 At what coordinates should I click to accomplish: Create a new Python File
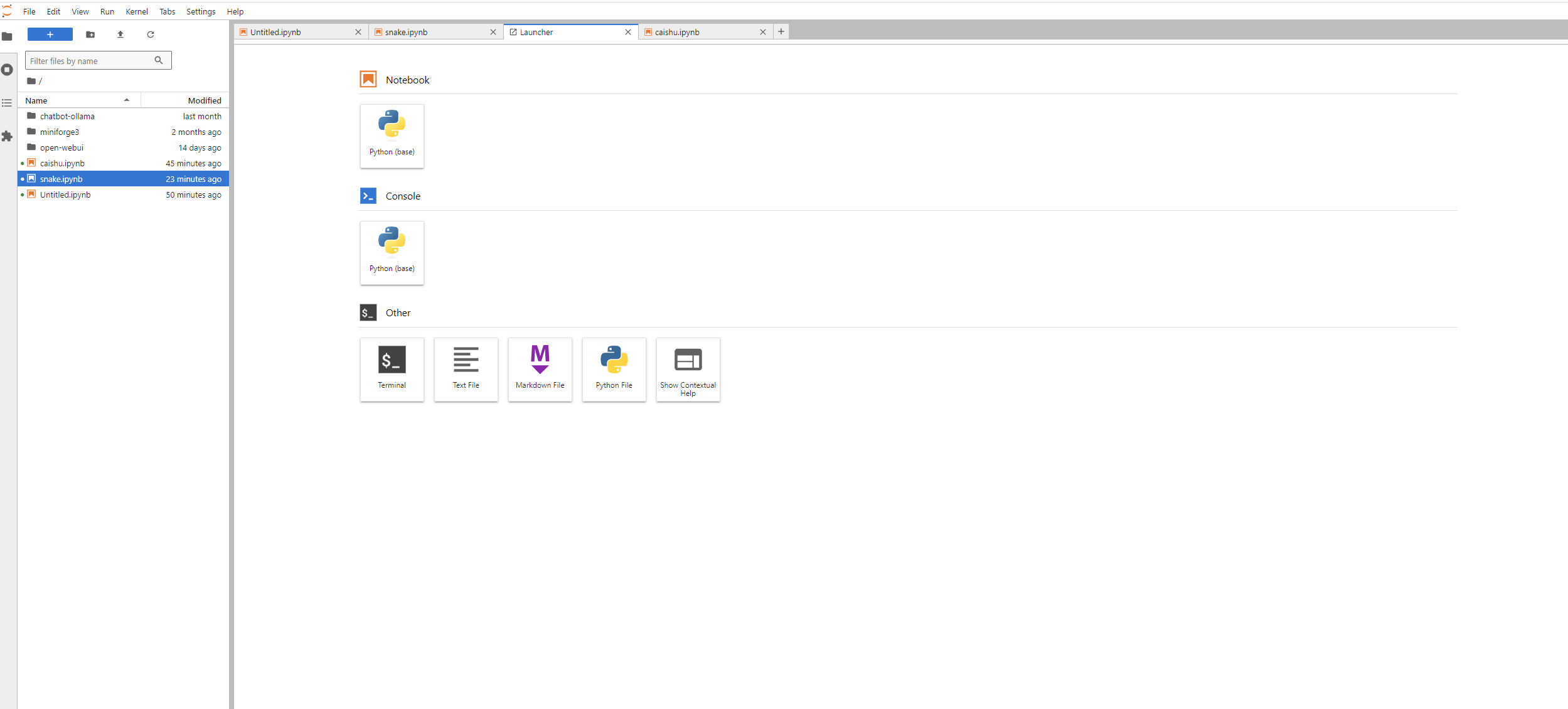click(x=614, y=369)
